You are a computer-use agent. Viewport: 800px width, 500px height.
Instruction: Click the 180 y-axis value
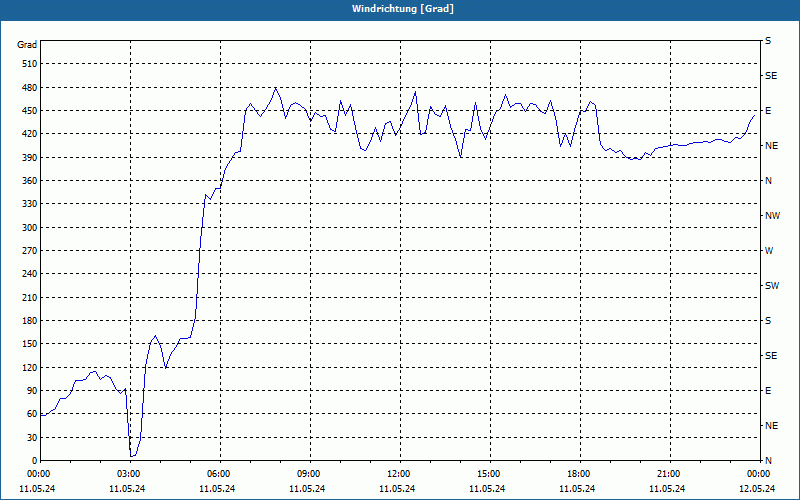click(30, 321)
